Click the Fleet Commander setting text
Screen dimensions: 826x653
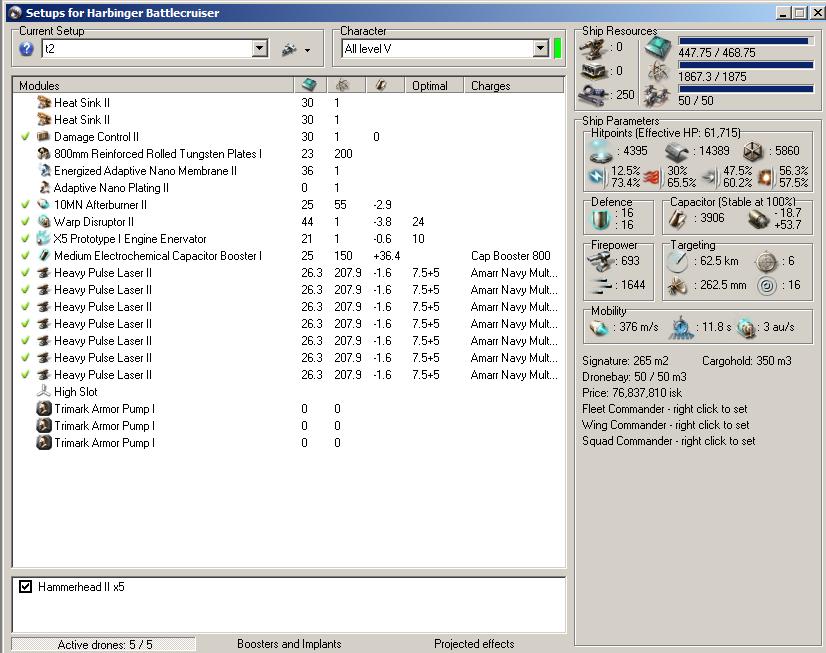coord(665,409)
